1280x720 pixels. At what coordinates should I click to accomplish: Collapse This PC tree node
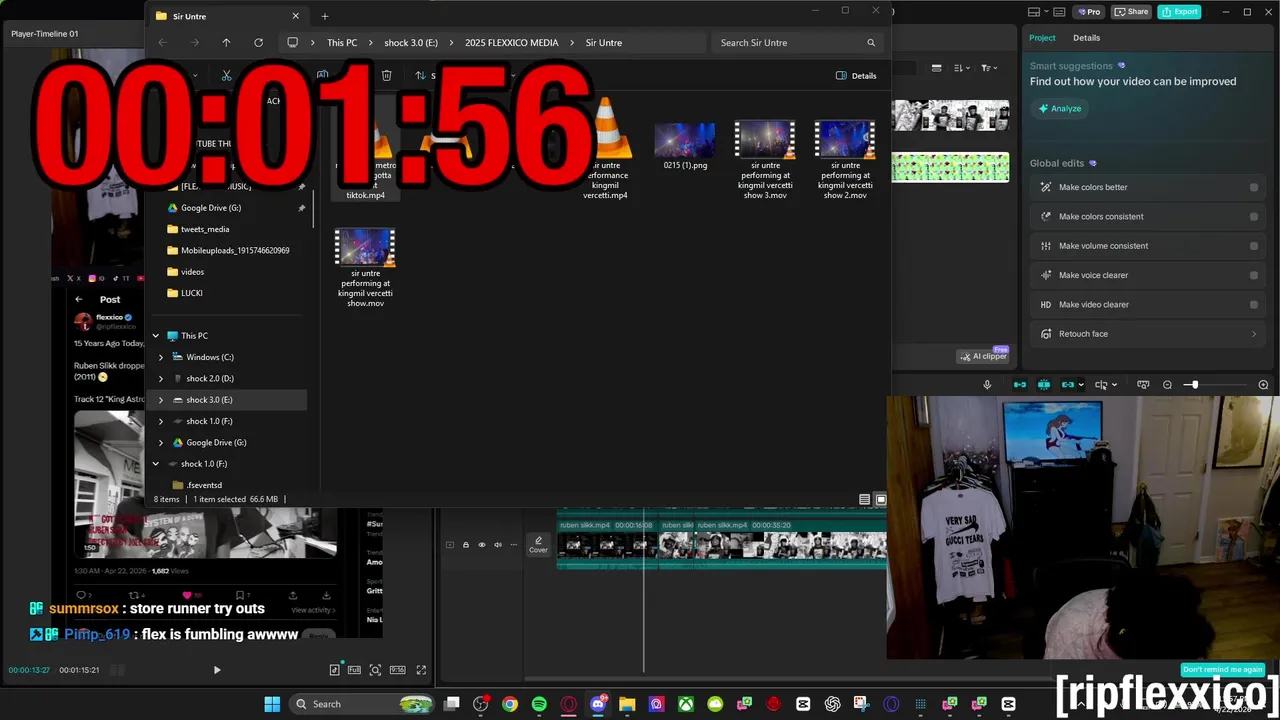(156, 336)
